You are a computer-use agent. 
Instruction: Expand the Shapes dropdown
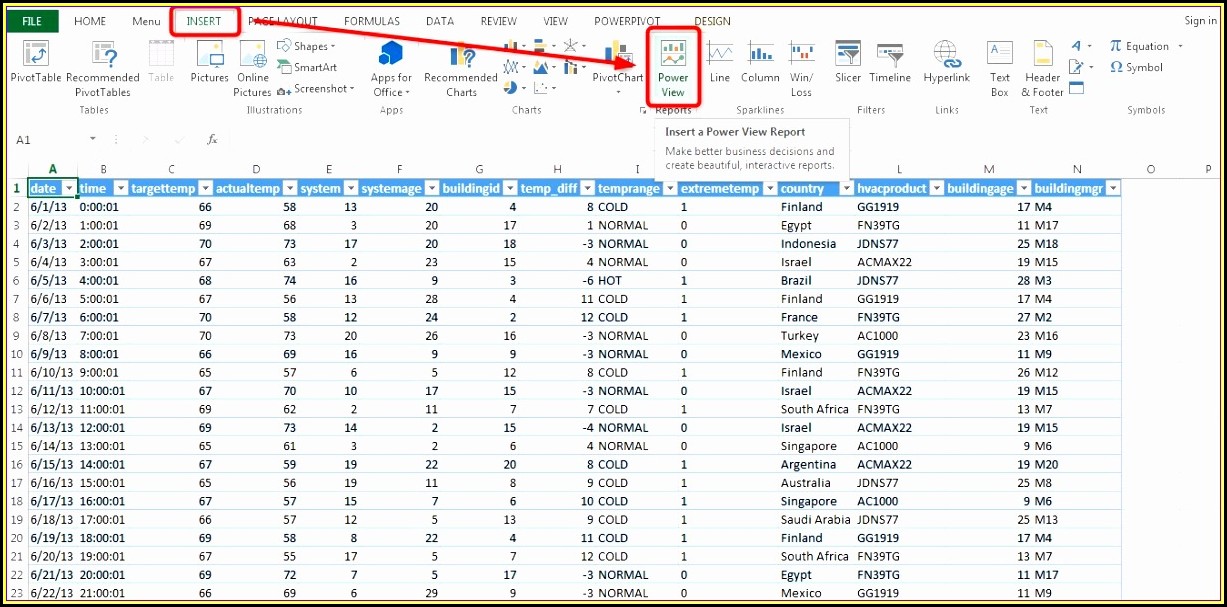pos(332,46)
